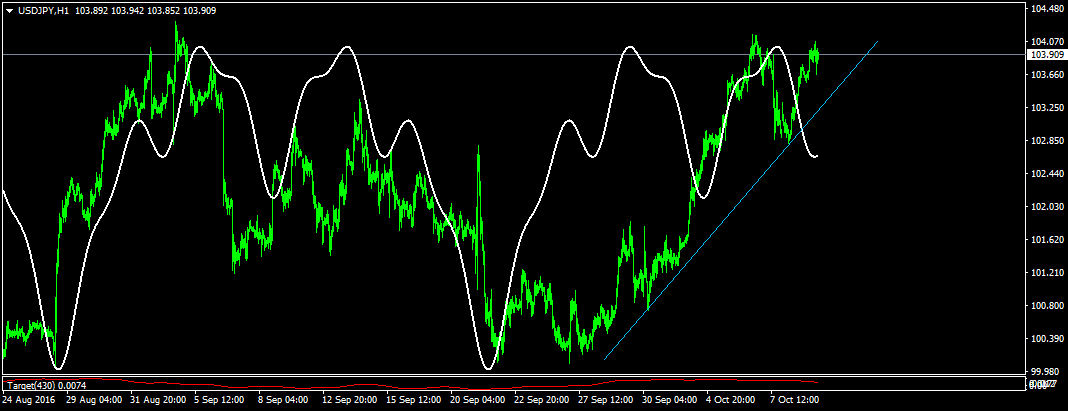Select the current price label 103.909
Screen dimensions: 1068x411
pos(1044,54)
